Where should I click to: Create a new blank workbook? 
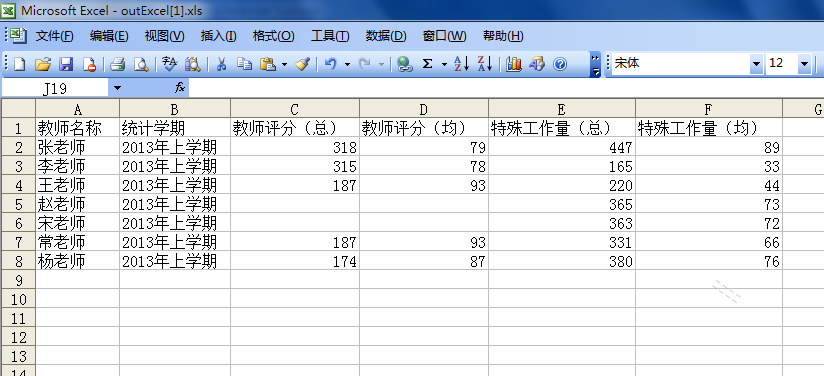point(19,64)
